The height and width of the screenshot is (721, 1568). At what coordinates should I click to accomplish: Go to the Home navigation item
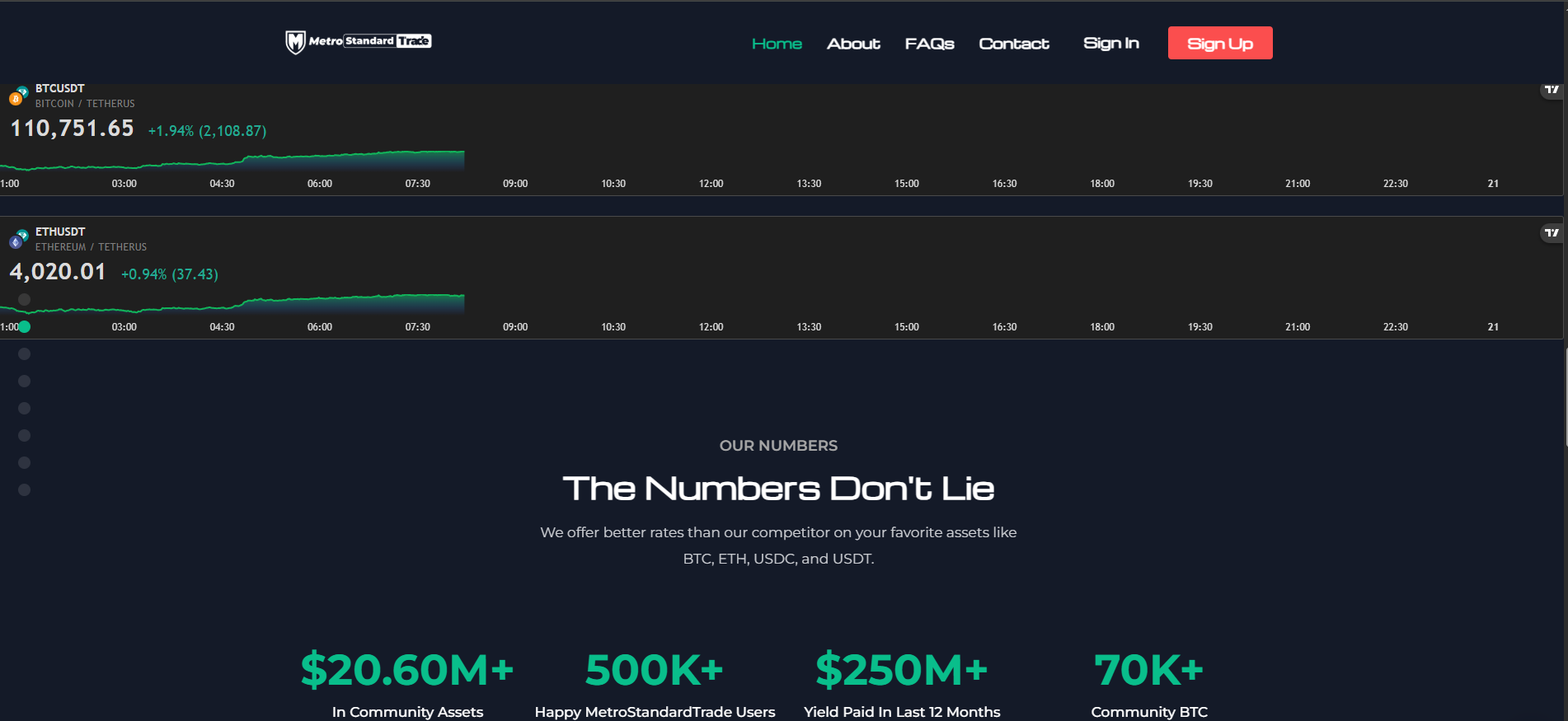(777, 44)
